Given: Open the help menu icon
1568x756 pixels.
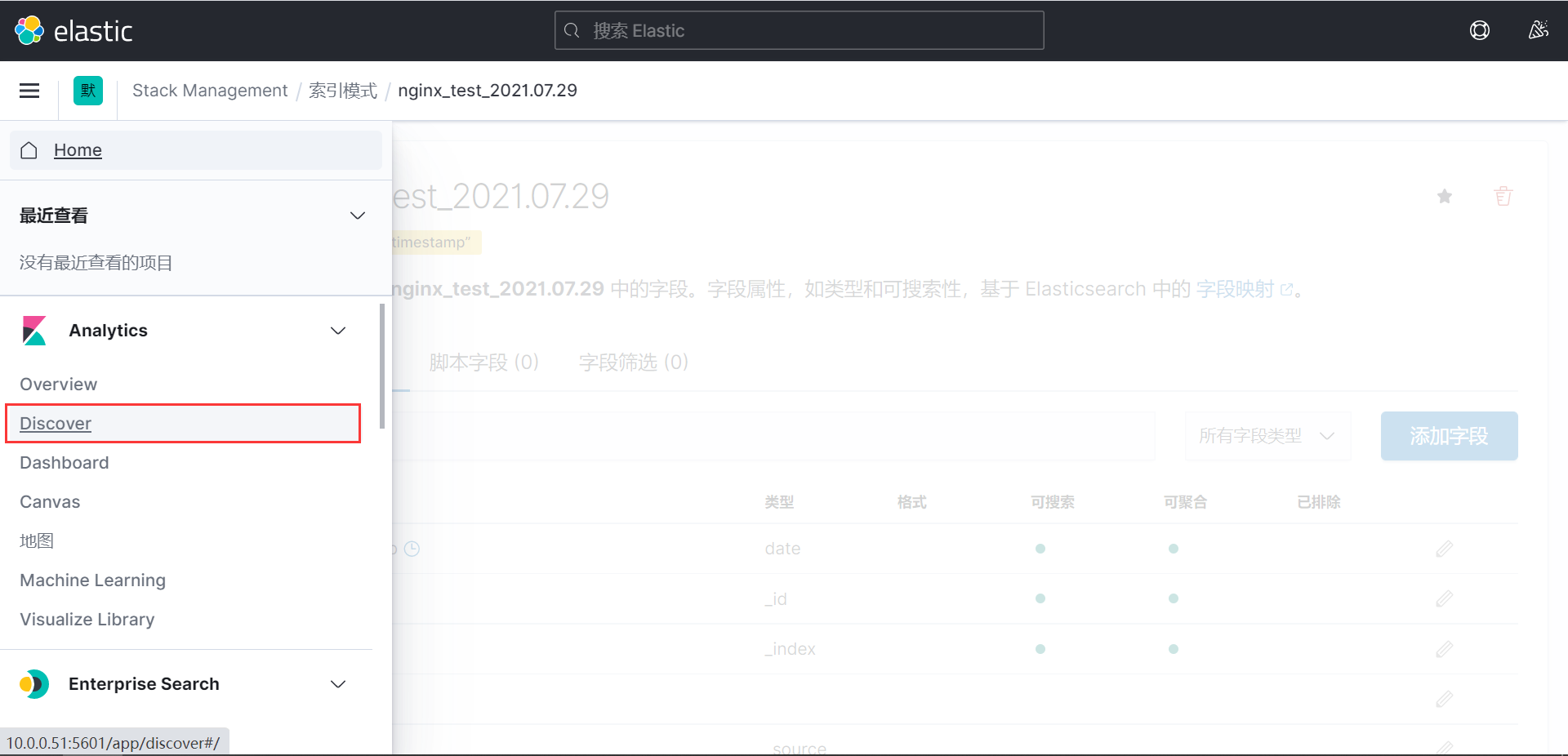Looking at the screenshot, I should 1479,31.
